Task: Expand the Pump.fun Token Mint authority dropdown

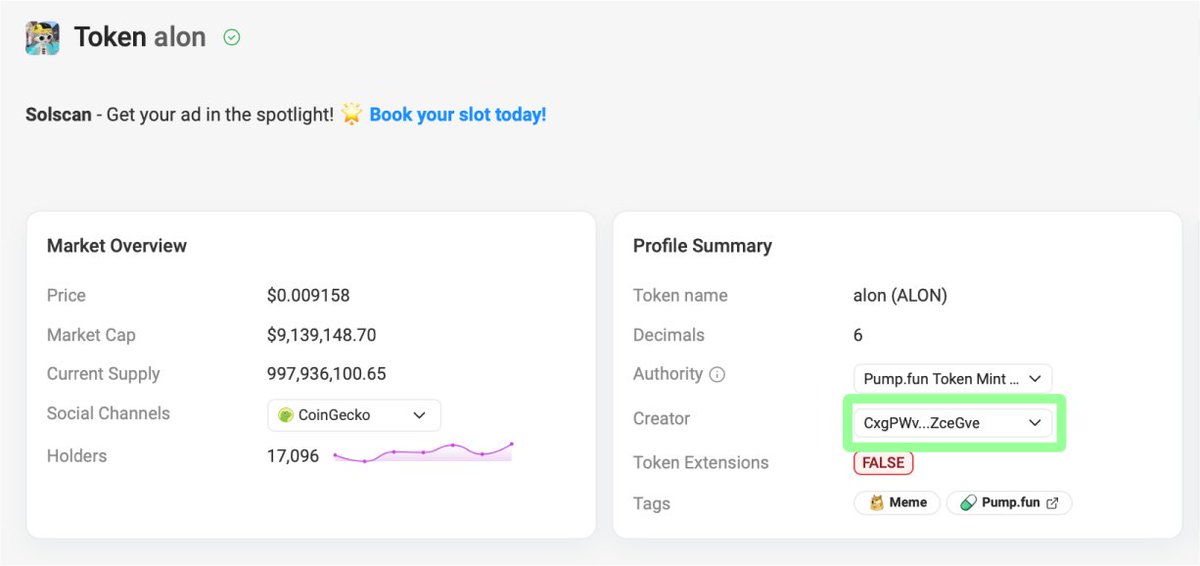Action: (952, 379)
